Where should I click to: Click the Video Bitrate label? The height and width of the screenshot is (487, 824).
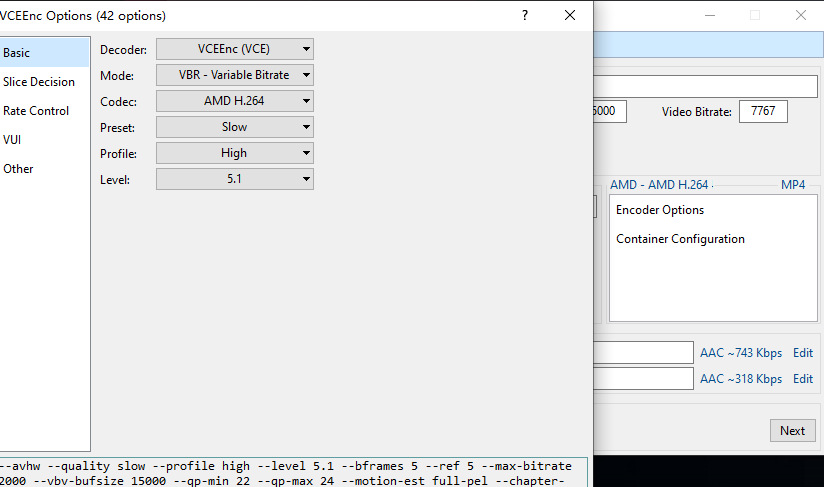pos(697,112)
